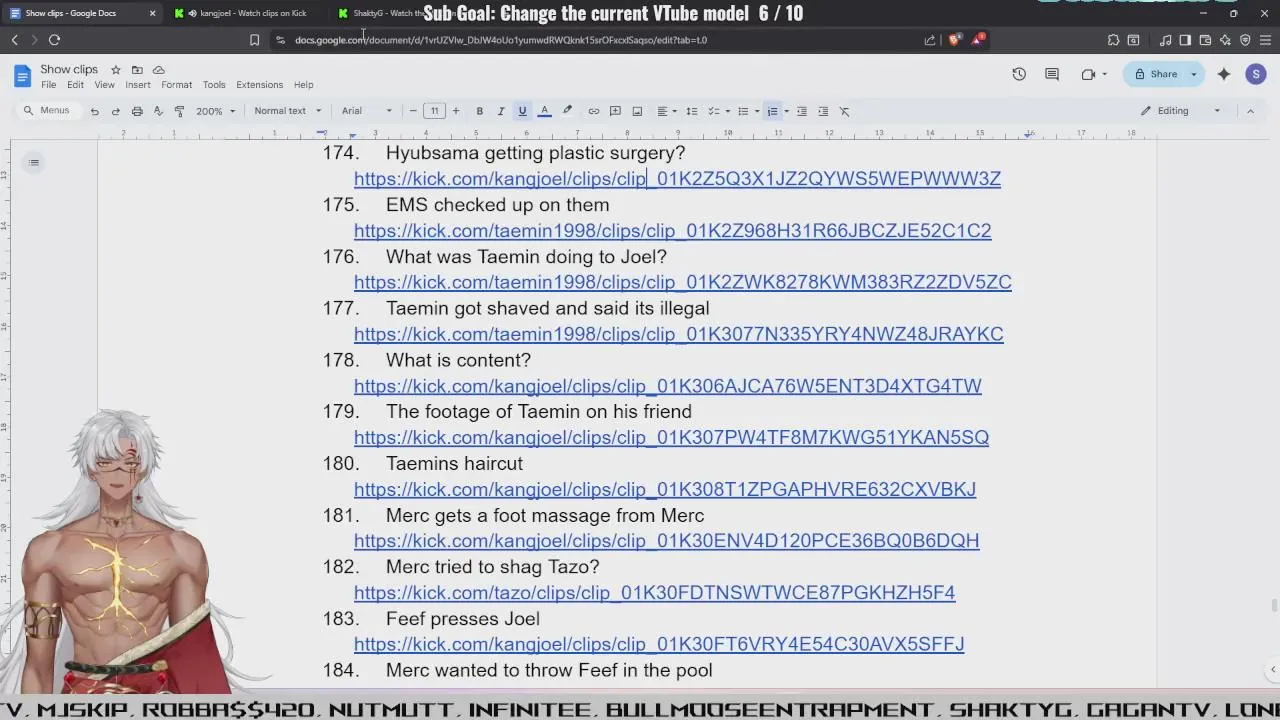1280x720 pixels.
Task: Open the 200% zoom dropdown
Action: click(x=215, y=111)
